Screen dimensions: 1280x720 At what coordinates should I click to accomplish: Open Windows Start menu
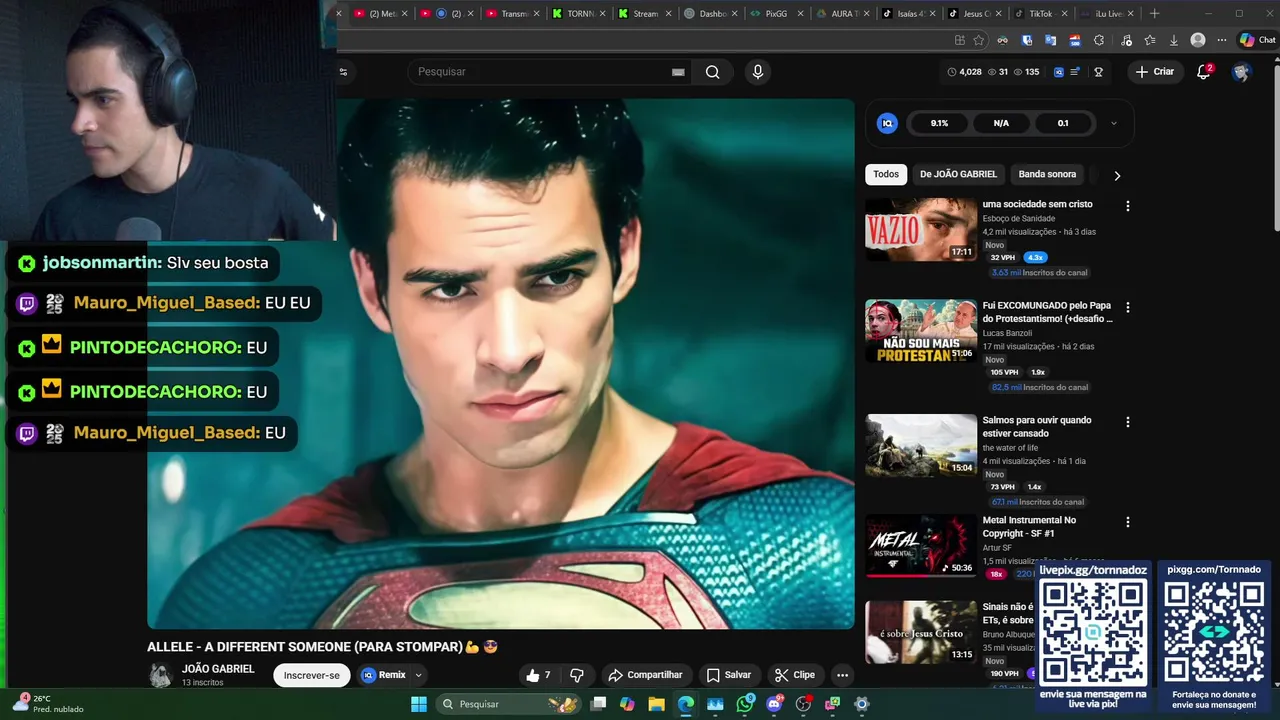click(x=419, y=704)
